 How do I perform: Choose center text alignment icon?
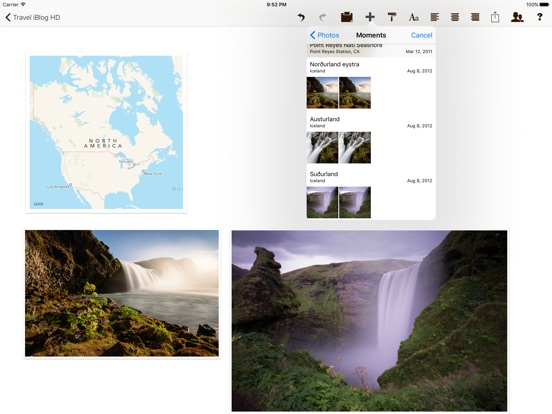tap(455, 17)
